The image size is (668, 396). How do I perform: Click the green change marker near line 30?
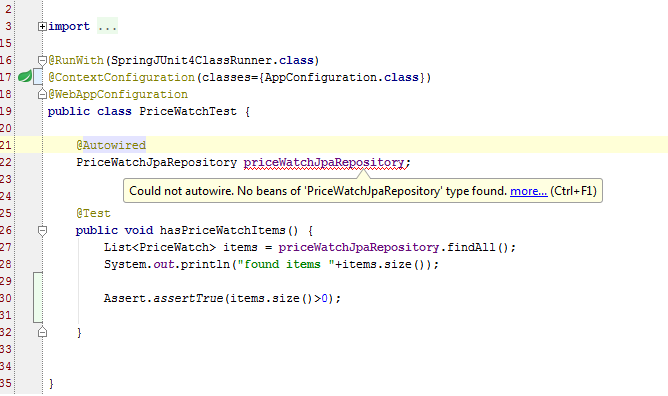coord(37,297)
